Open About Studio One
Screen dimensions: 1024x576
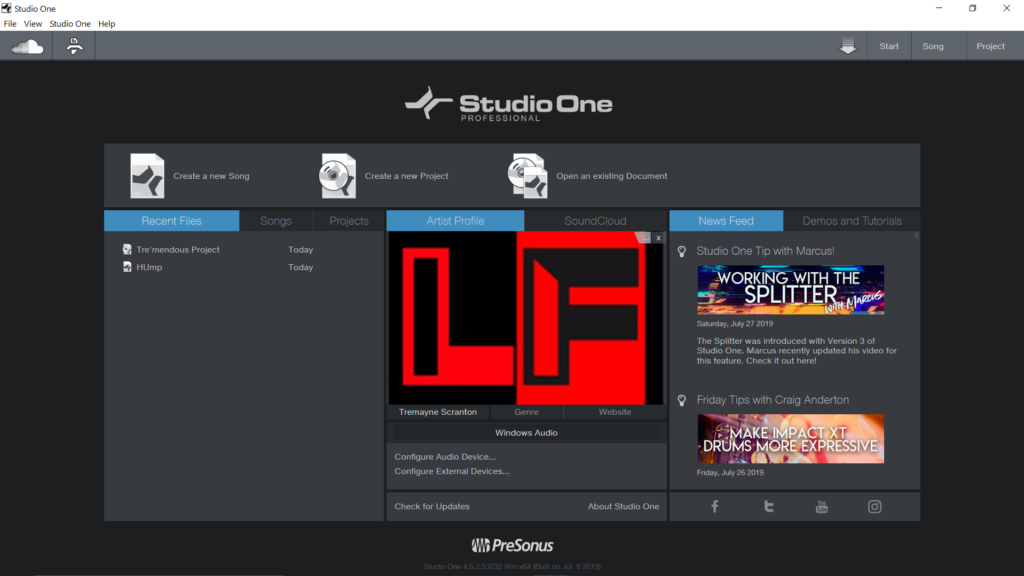pos(623,506)
